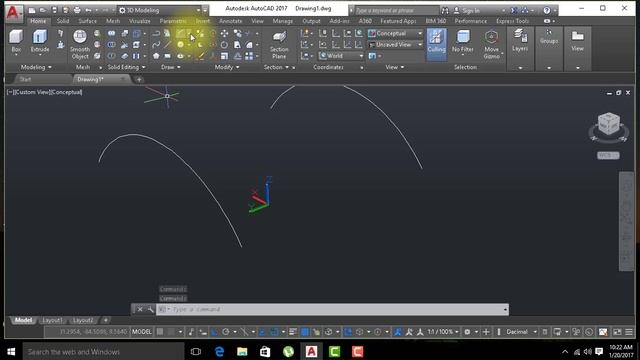Open the Unsaved View dropdown
Image resolution: width=640 pixels, height=360 pixels.
(x=396, y=44)
